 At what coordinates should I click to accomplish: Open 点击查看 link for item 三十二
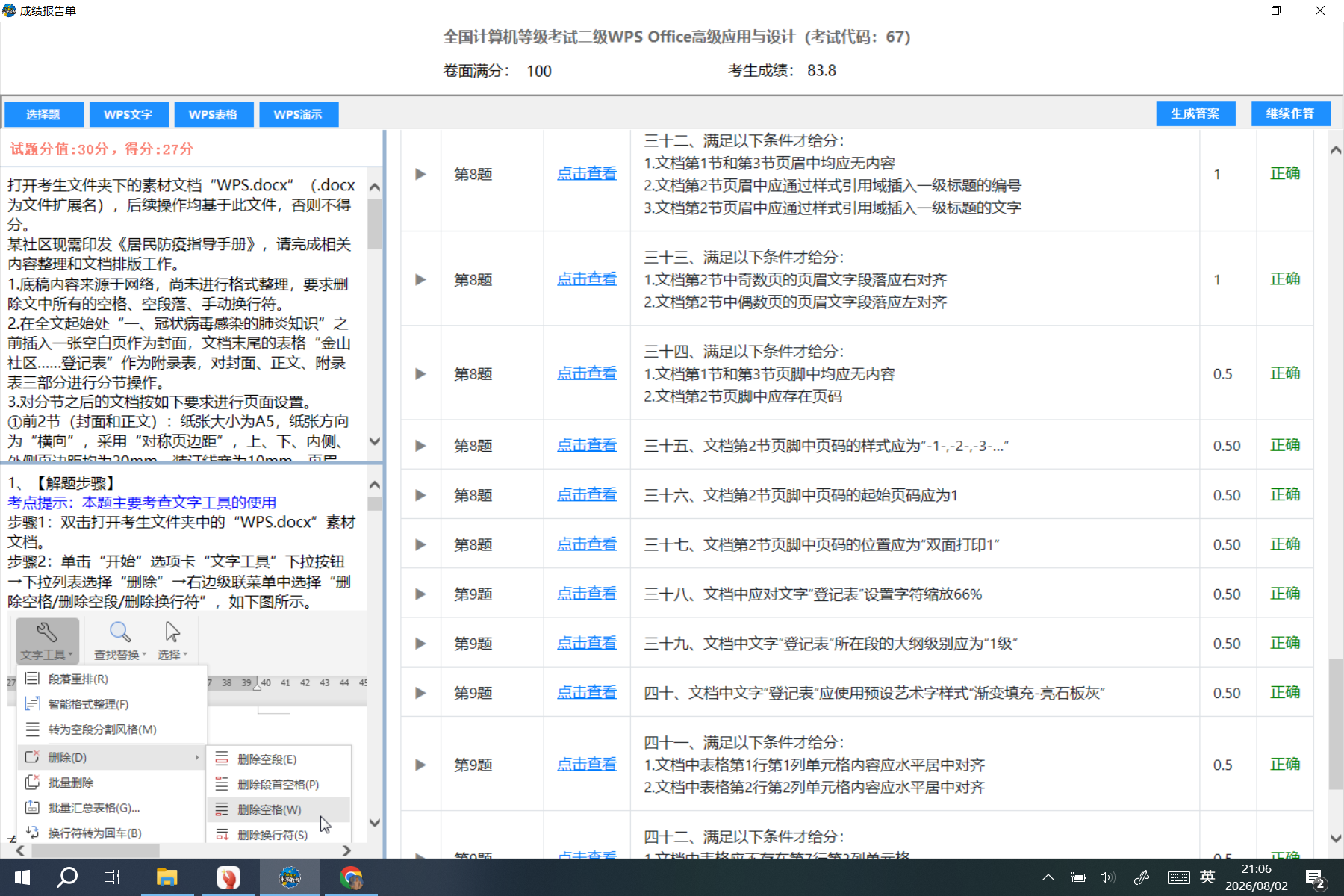587,173
